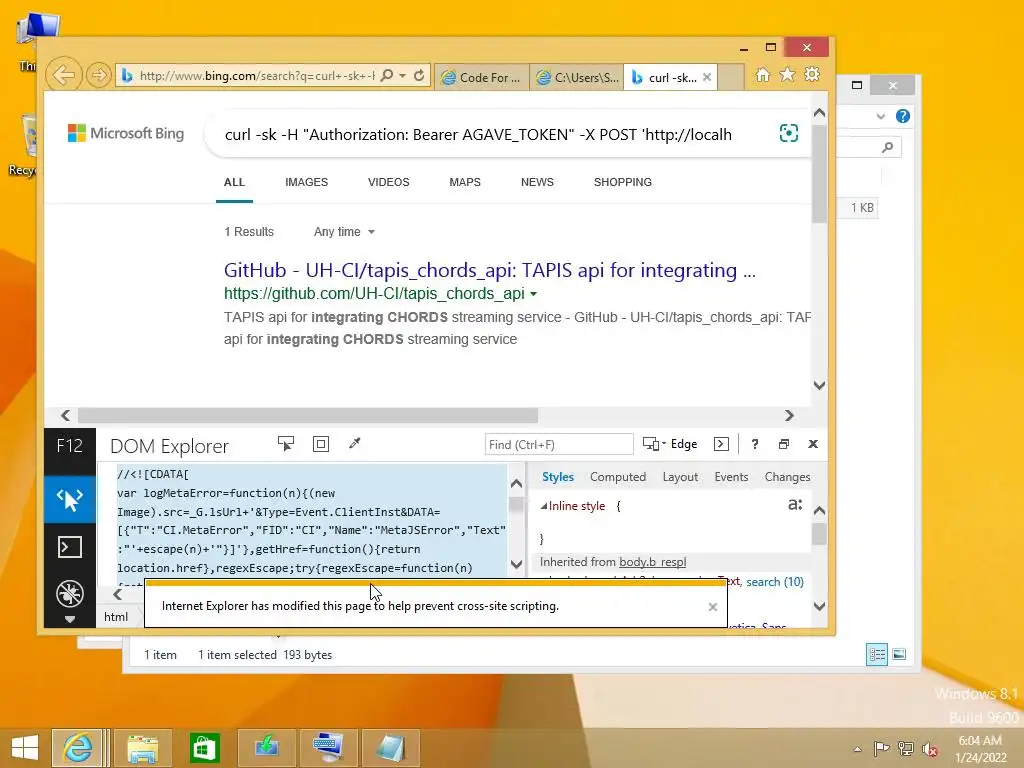Image resolution: width=1024 pixels, height=768 pixels.
Task: Select the DOM Explorer select element tool
Action: [286, 444]
